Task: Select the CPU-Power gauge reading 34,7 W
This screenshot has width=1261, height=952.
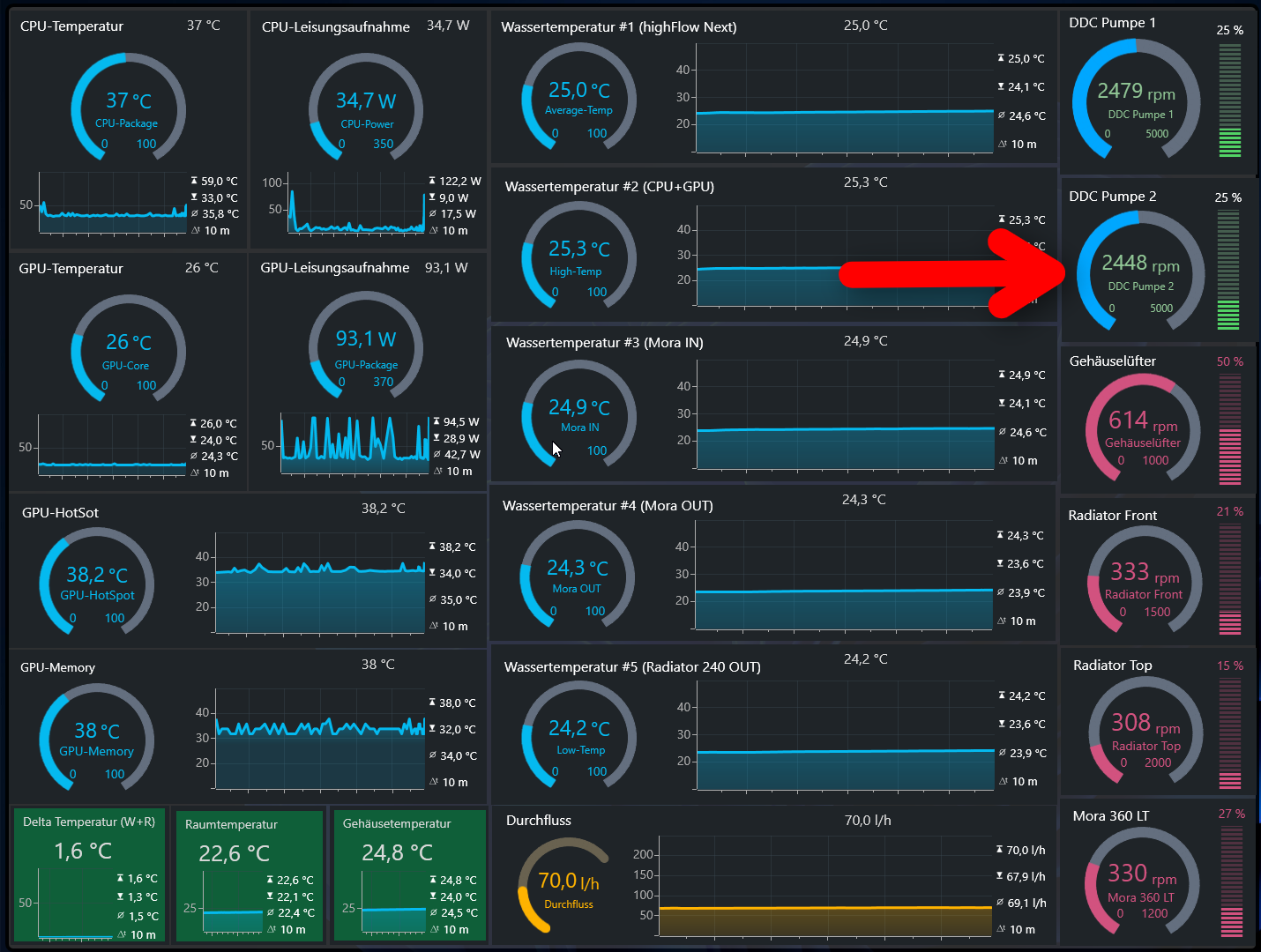Action: pyautogui.click(x=366, y=107)
